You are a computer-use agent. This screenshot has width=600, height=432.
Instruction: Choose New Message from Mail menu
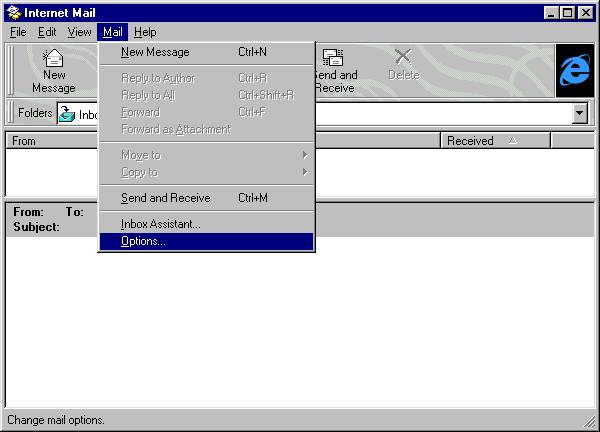click(206, 52)
